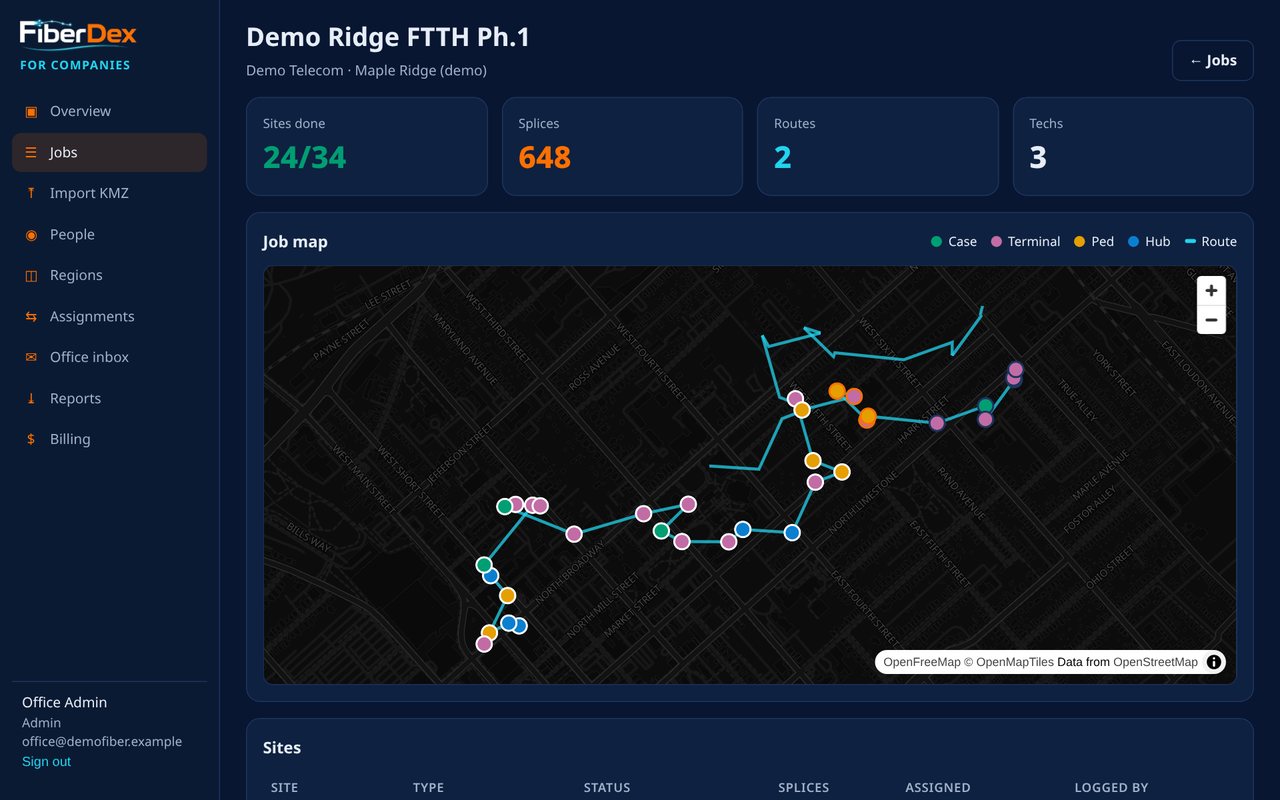This screenshot has width=1280, height=800.
Task: Click the FiberDex logo
Action: [78, 34]
